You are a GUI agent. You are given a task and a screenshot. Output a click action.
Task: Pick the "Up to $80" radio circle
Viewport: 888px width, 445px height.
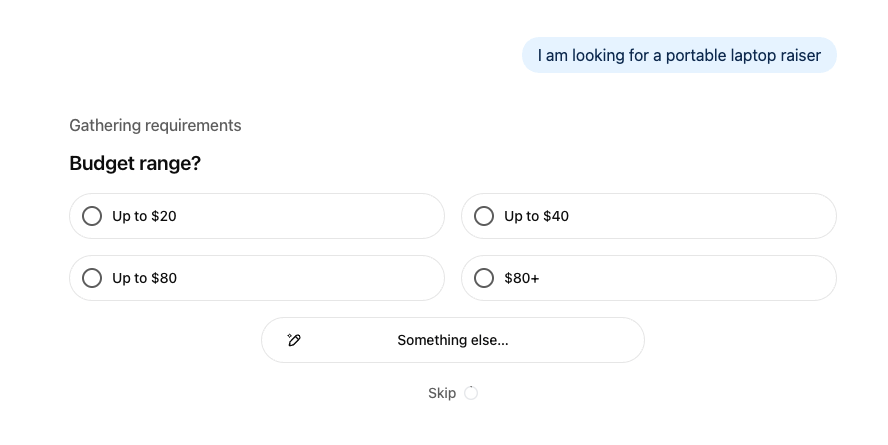tap(92, 278)
